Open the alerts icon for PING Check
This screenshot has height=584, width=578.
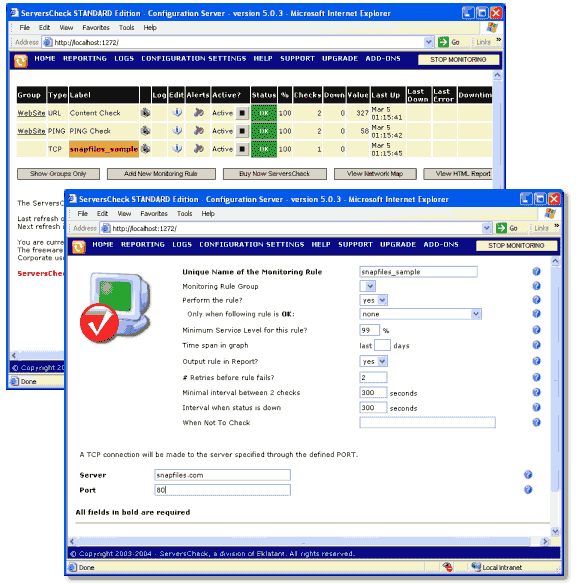click(x=199, y=131)
